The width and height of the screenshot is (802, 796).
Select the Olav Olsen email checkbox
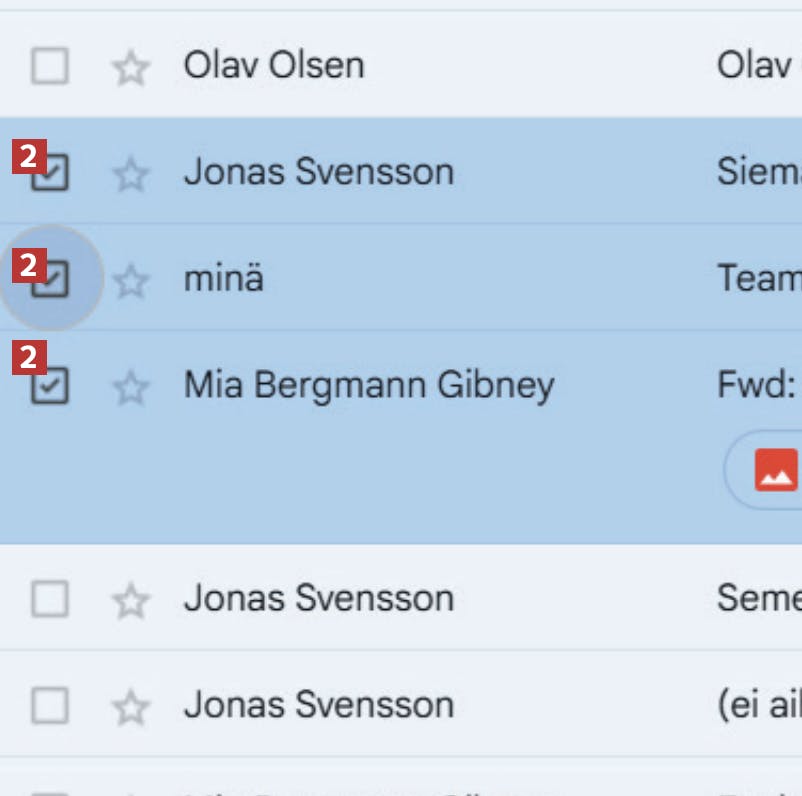click(50, 68)
